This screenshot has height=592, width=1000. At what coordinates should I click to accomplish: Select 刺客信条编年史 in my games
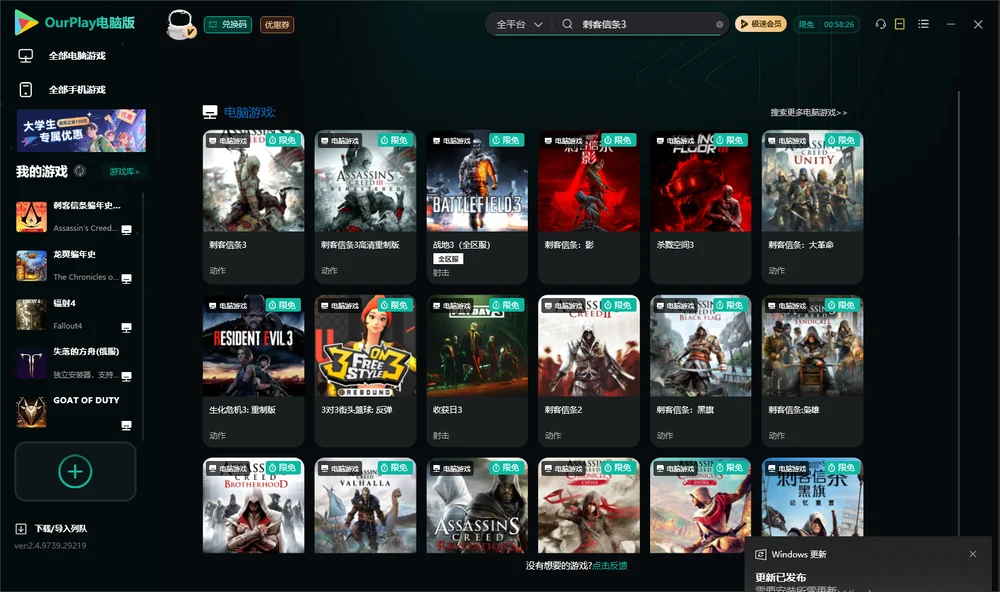[75, 217]
